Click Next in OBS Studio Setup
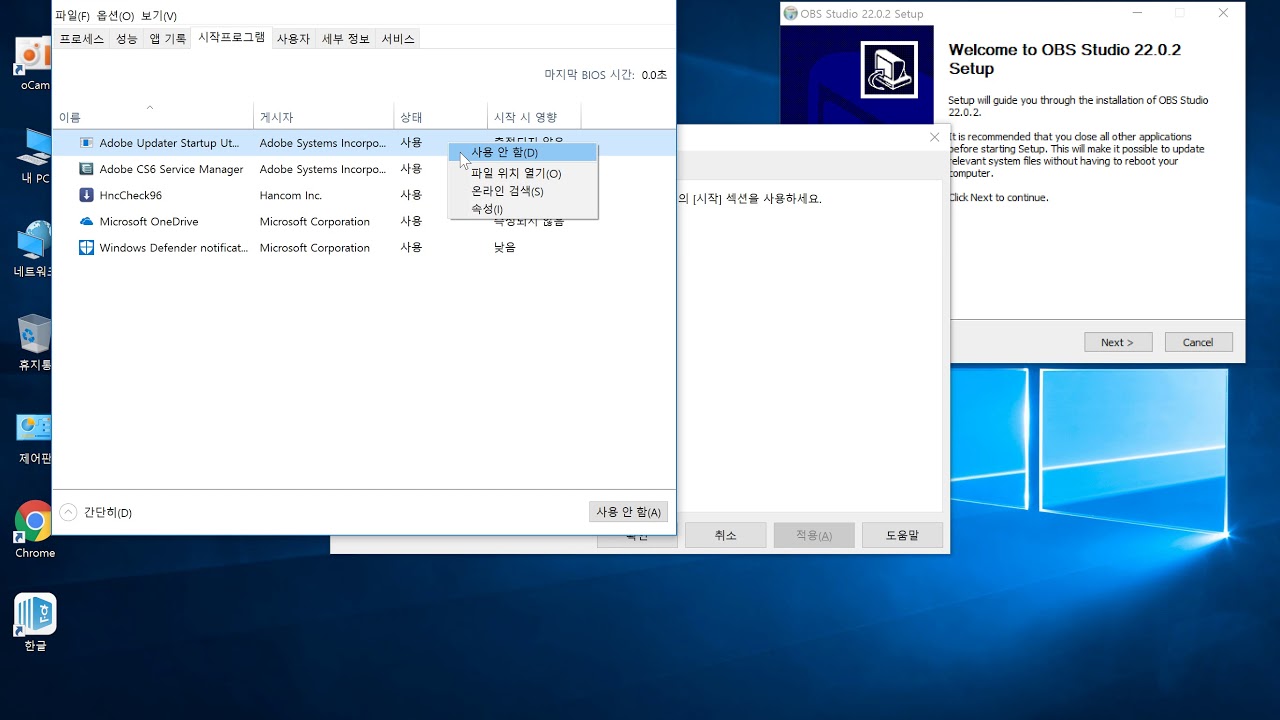This screenshot has height=720, width=1280. pyautogui.click(x=1118, y=342)
